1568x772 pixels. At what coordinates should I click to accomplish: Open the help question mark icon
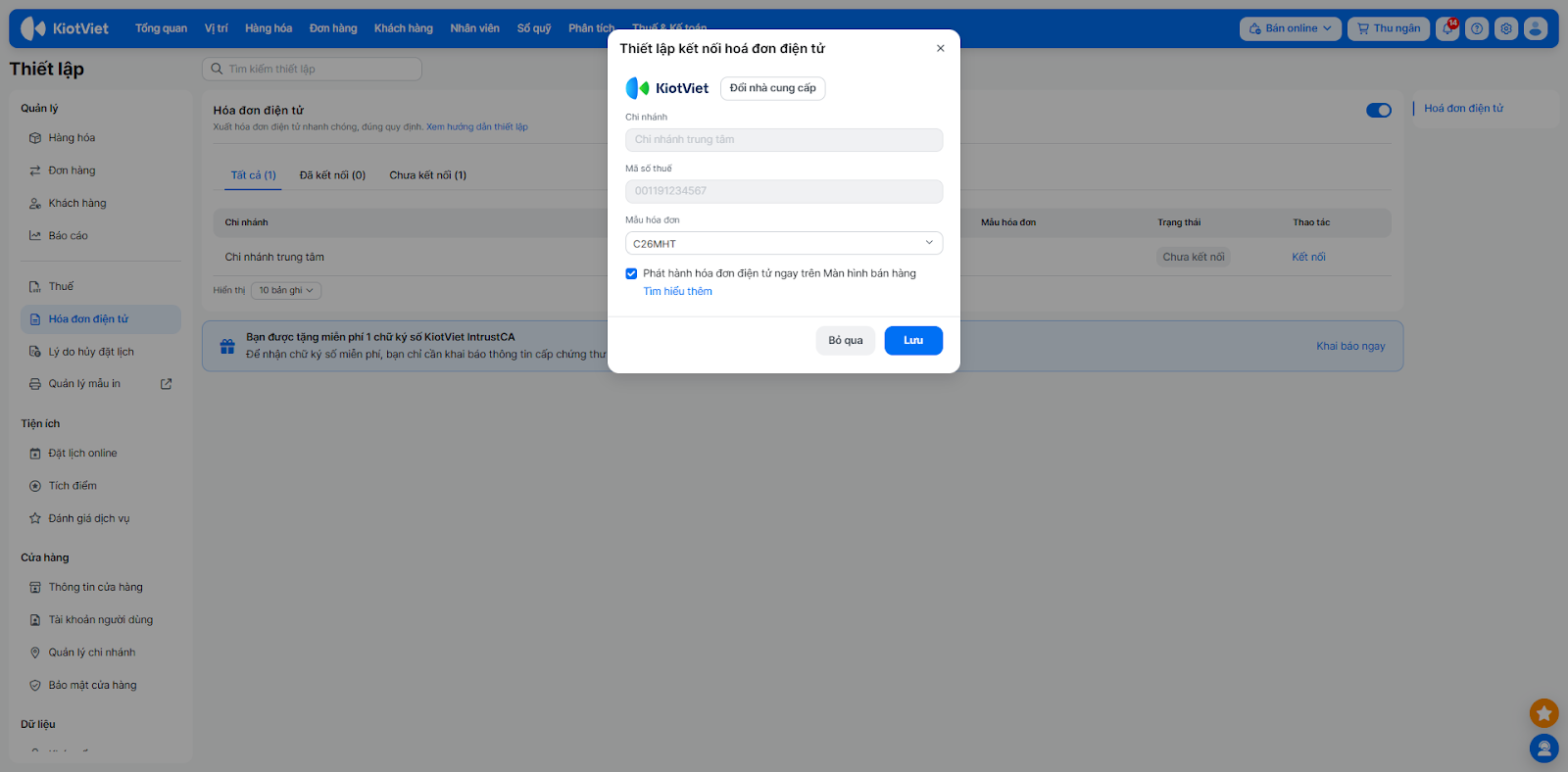(x=1477, y=28)
